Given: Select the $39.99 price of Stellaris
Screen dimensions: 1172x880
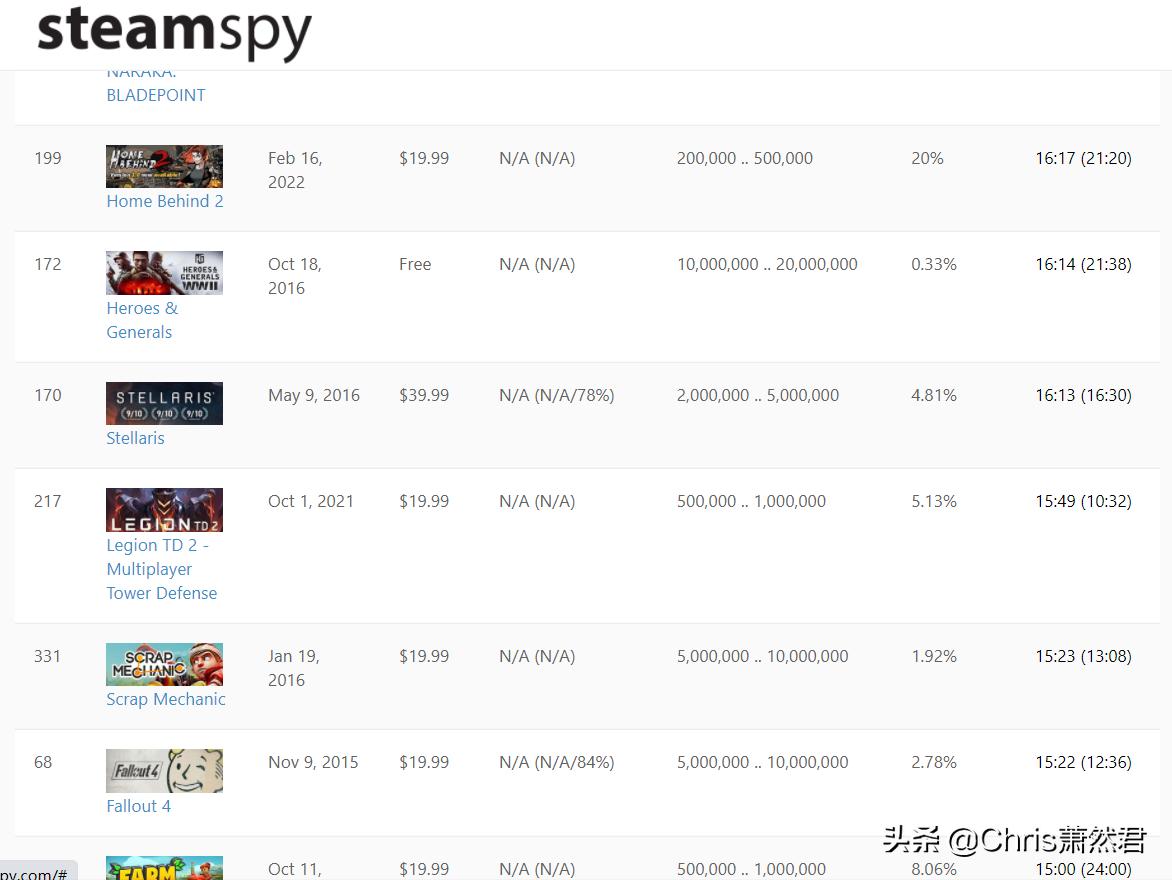Looking at the screenshot, I should pos(424,396).
